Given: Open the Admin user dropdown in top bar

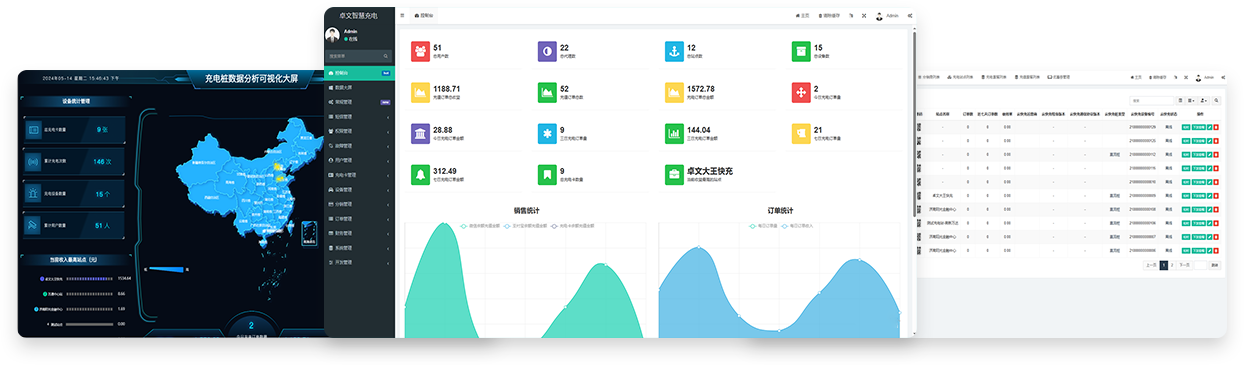Looking at the screenshot, I should click(x=887, y=16).
